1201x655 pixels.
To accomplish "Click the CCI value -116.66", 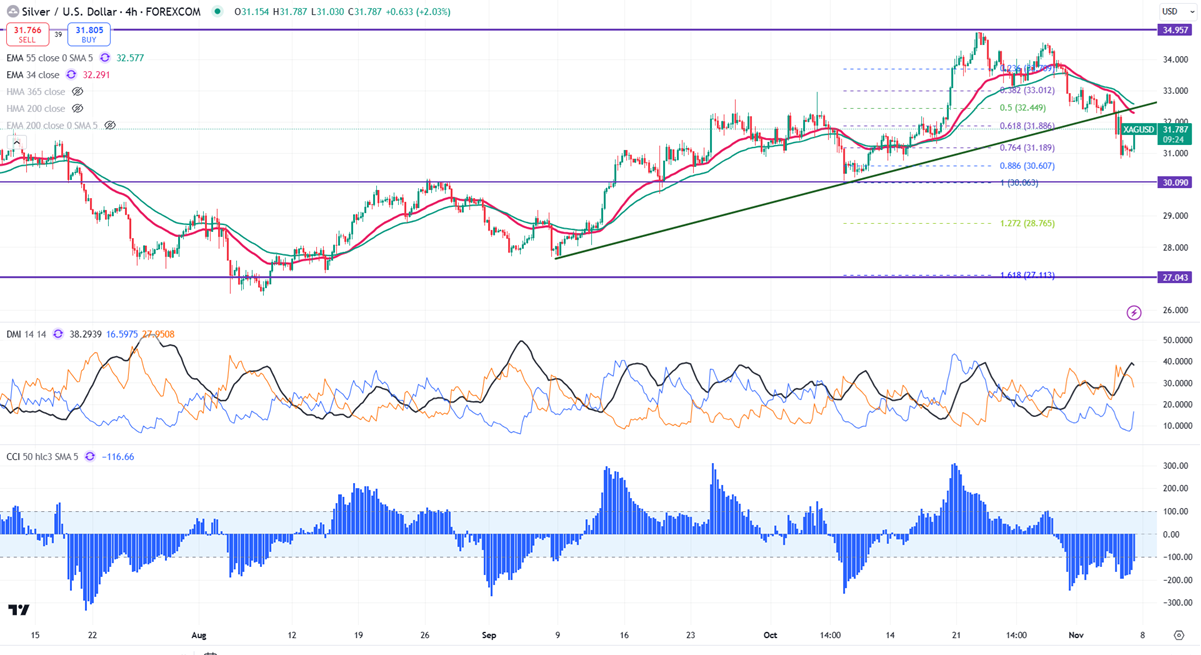I will tap(116, 456).
